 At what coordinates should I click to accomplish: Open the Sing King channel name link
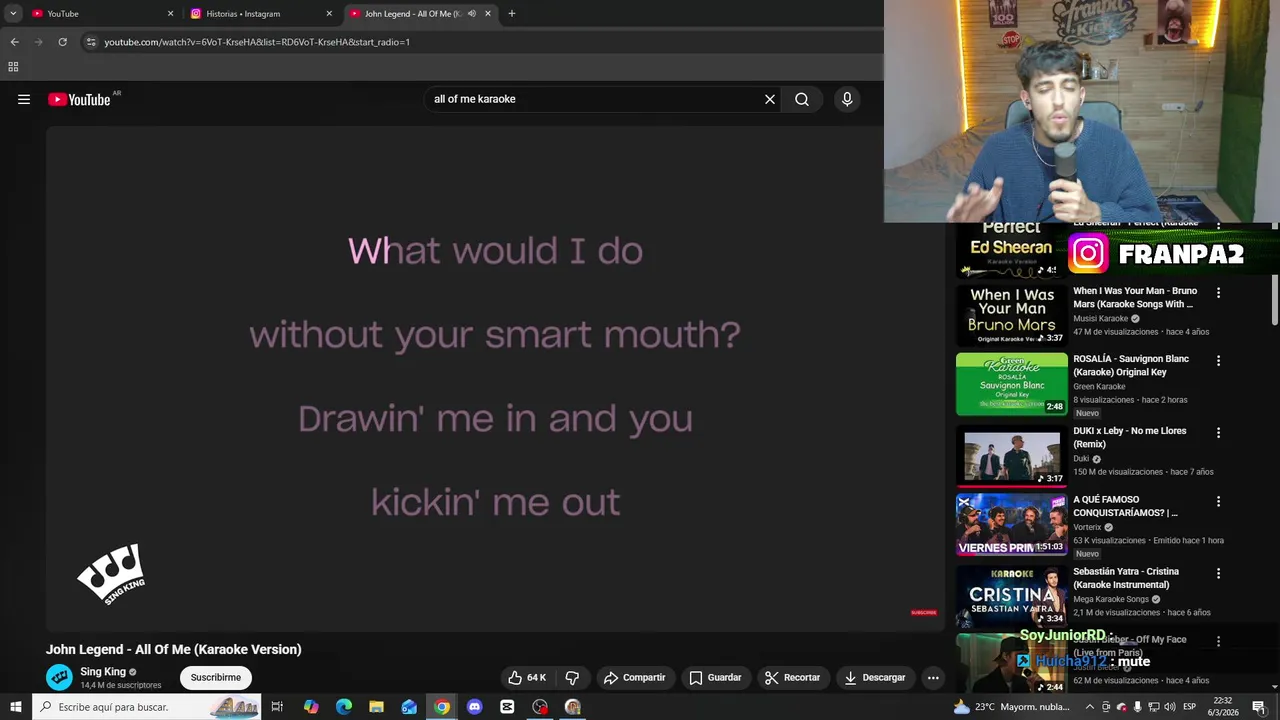[103, 672]
